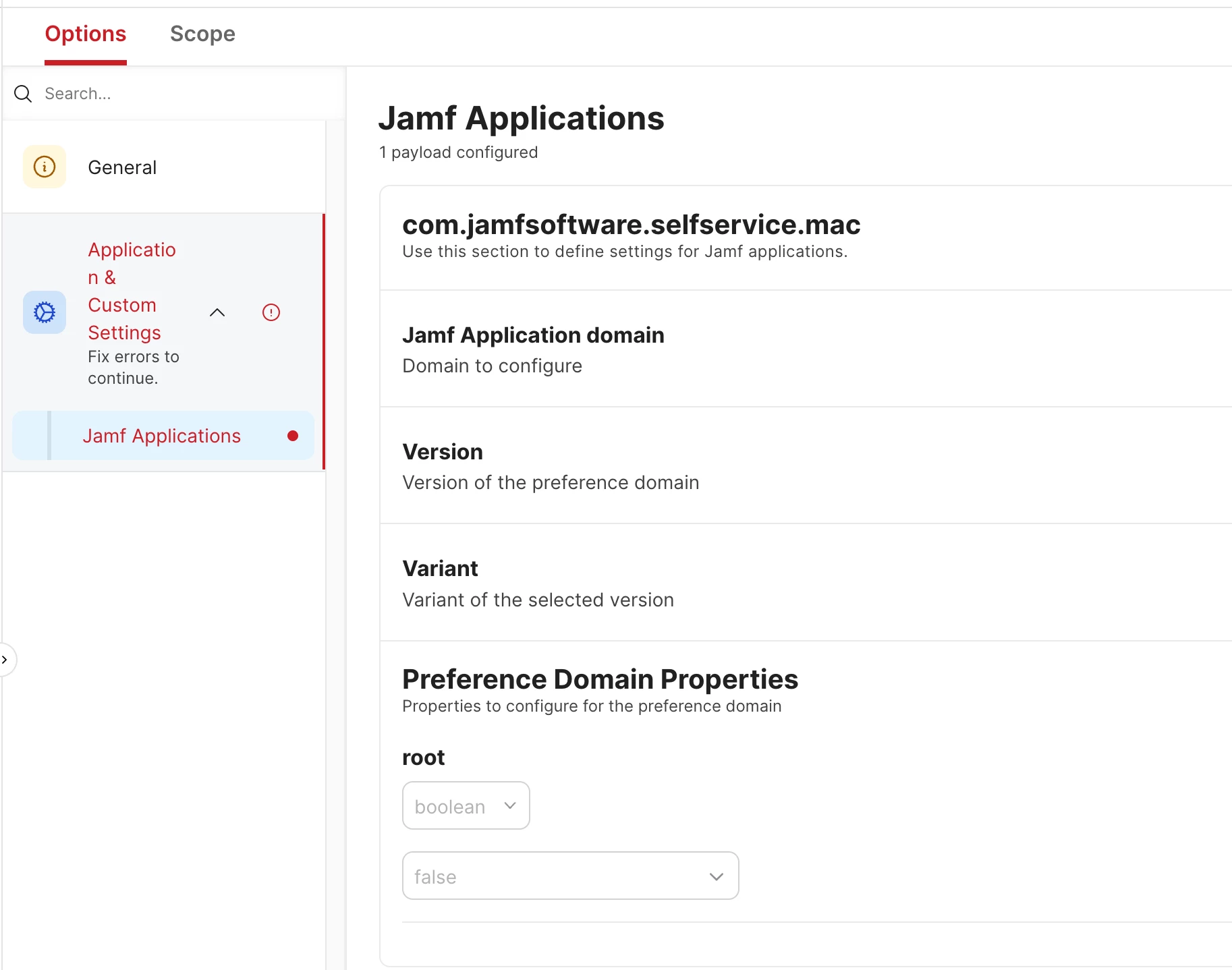Viewport: 1232px width, 970px height.
Task: Click the '1 payload configured' text
Action: point(458,152)
